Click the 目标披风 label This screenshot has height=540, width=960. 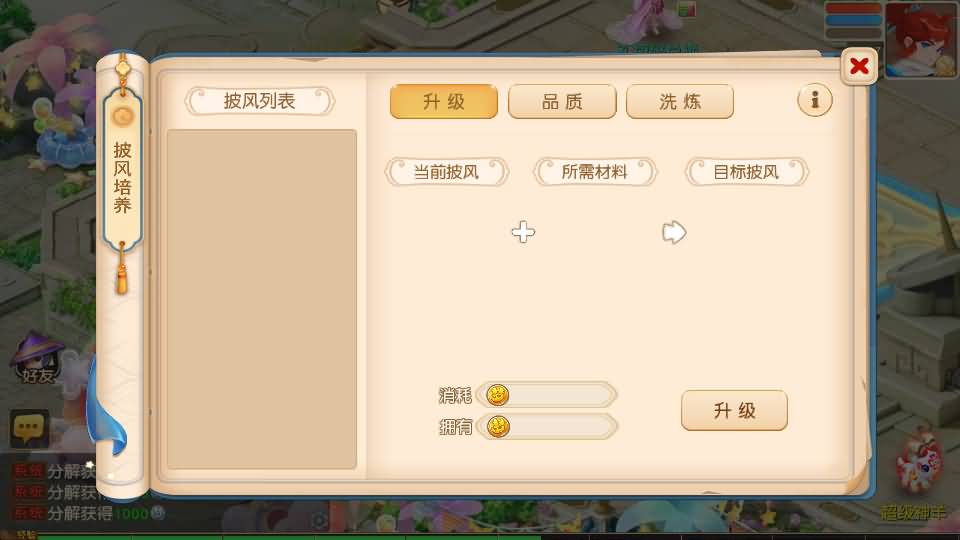(746, 172)
